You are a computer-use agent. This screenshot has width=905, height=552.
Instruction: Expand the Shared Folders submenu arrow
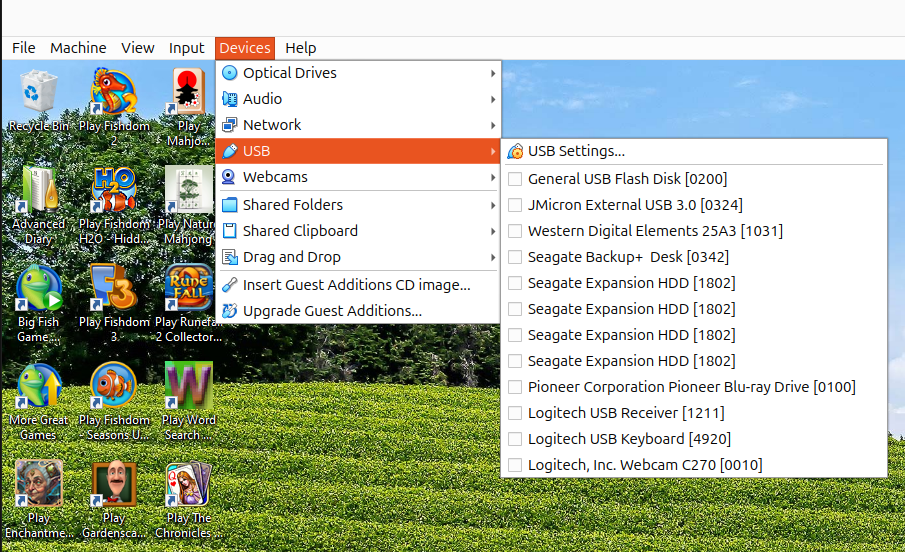point(493,206)
